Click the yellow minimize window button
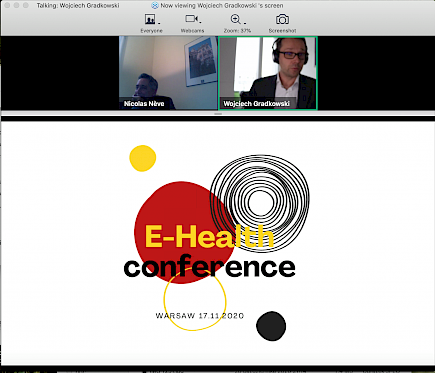 [x=17, y=5]
